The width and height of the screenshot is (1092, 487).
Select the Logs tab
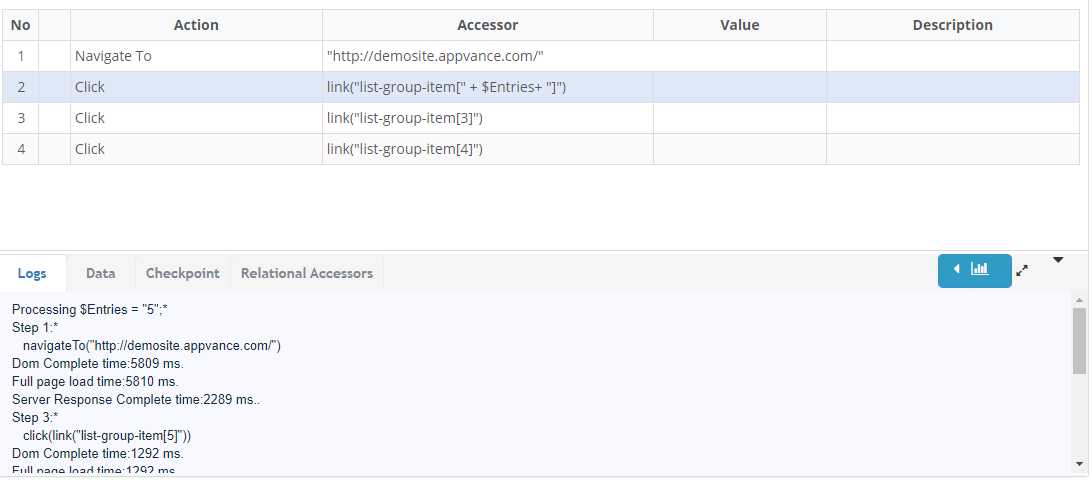(x=32, y=273)
